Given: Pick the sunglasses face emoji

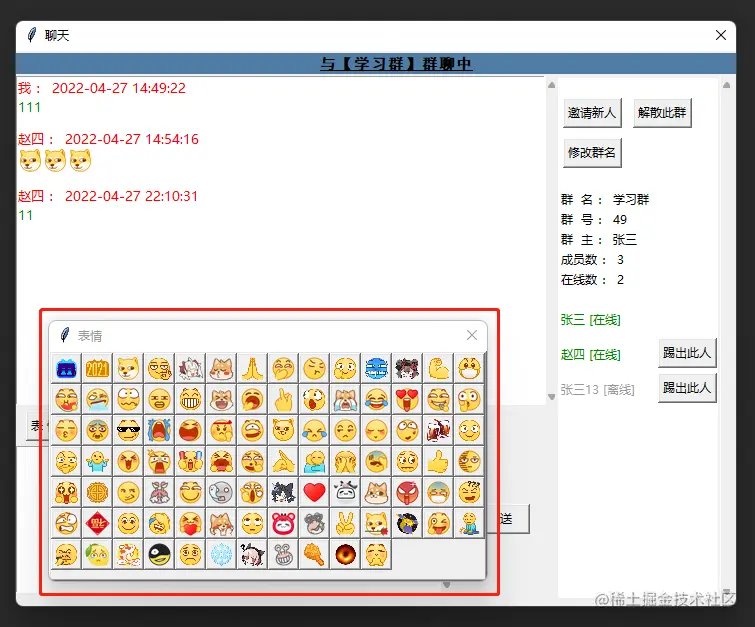Looking at the screenshot, I should click(128, 431).
